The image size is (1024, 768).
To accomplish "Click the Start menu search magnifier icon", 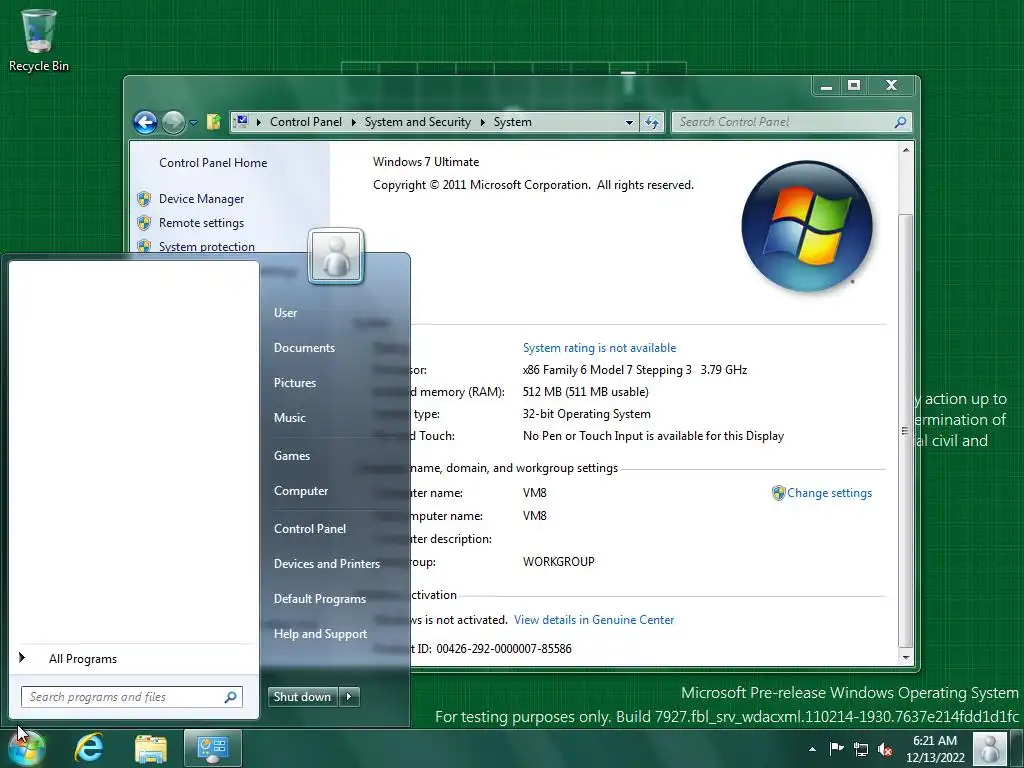I will tap(231, 697).
